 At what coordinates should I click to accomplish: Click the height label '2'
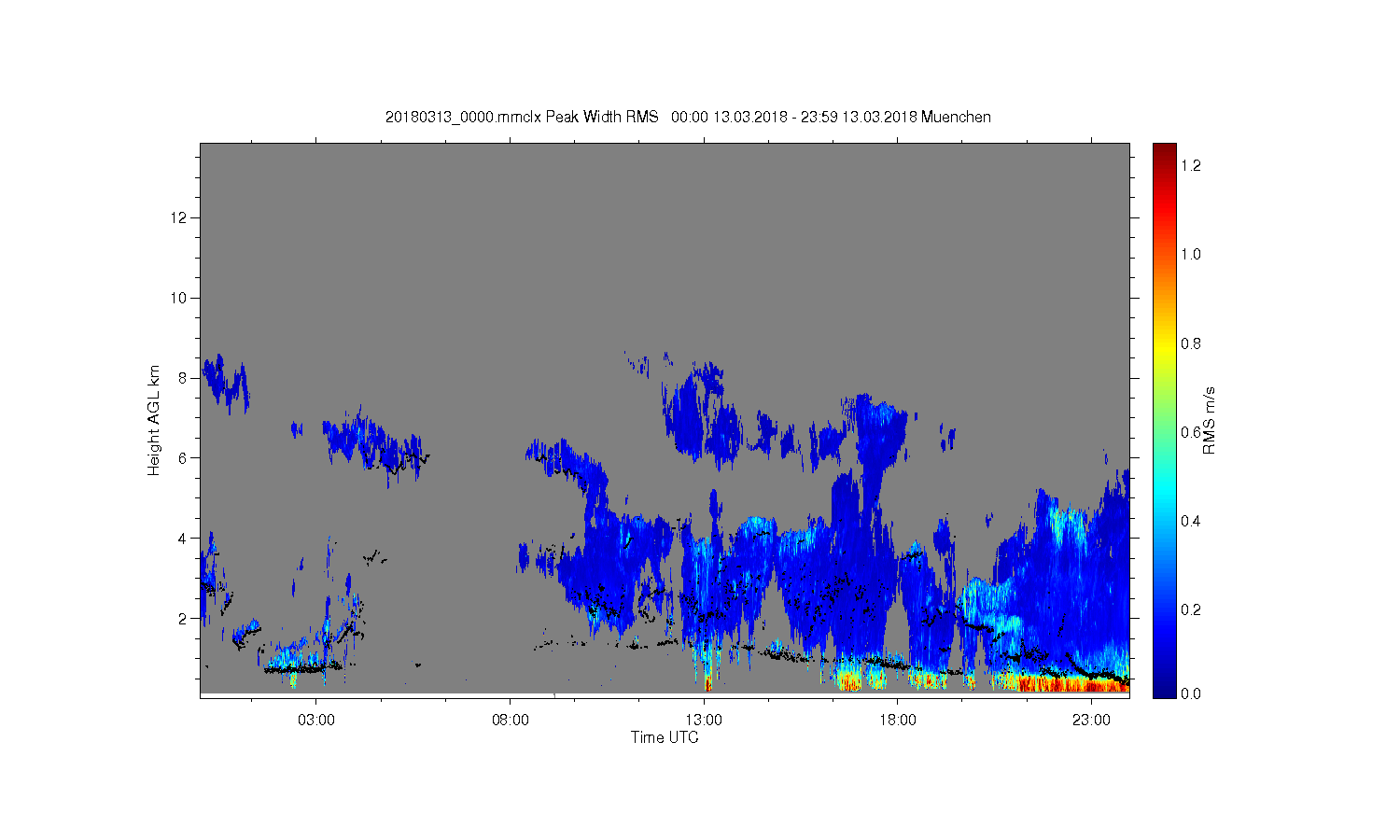184,618
